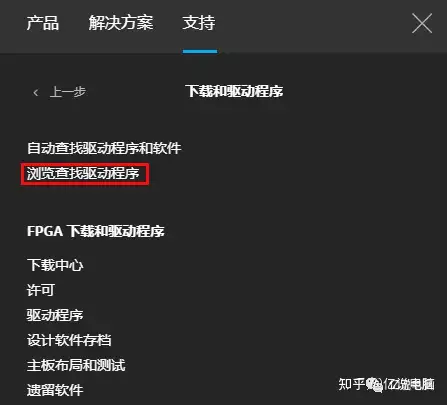Open 设计软件存档 link
This screenshot has height=405, width=447.
click(69, 340)
